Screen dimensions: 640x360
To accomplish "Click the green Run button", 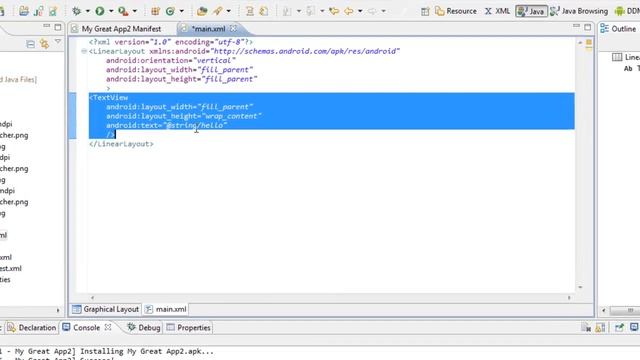I will [100, 11].
